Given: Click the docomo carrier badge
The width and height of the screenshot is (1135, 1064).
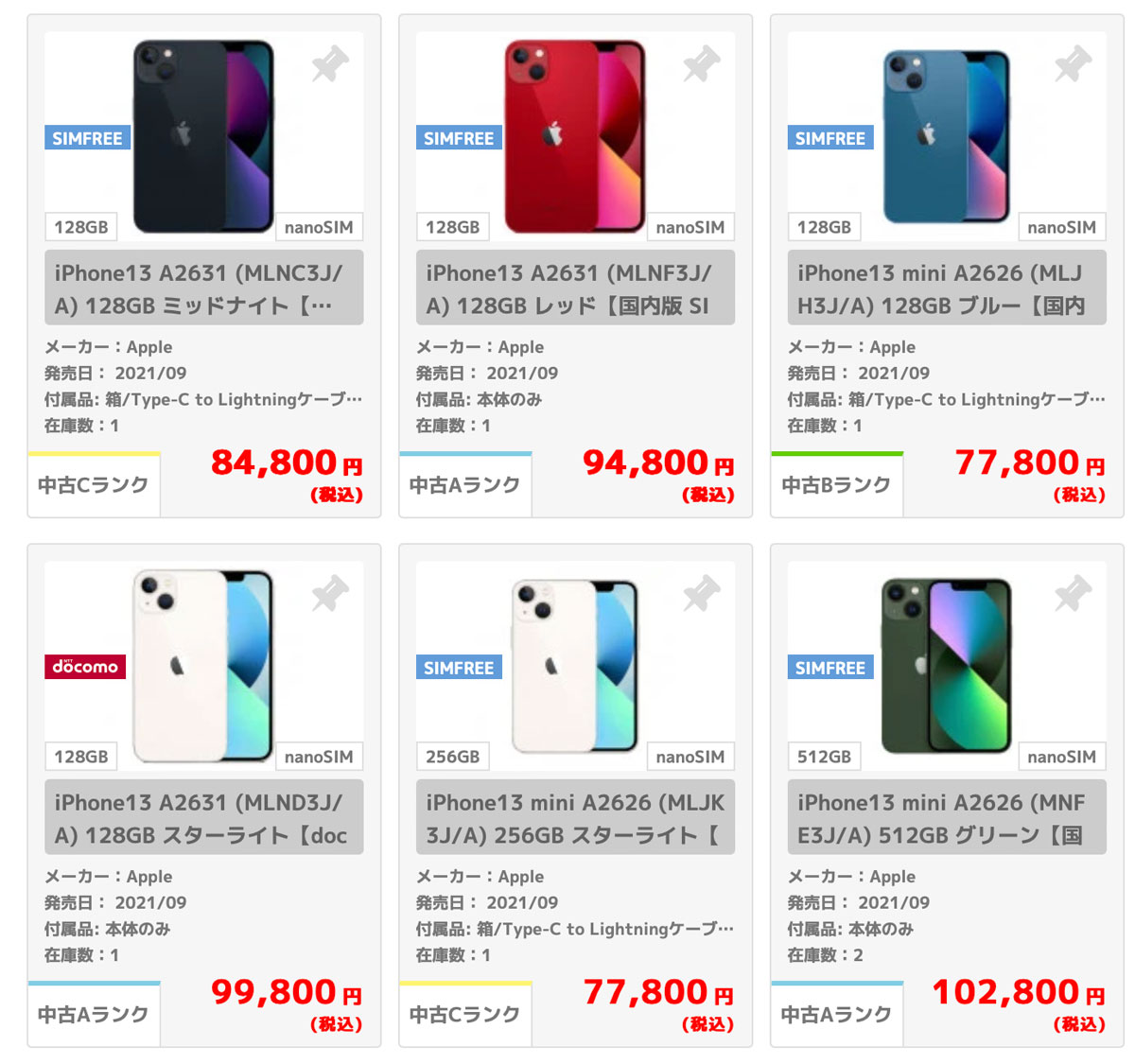Looking at the screenshot, I should coord(85,667).
